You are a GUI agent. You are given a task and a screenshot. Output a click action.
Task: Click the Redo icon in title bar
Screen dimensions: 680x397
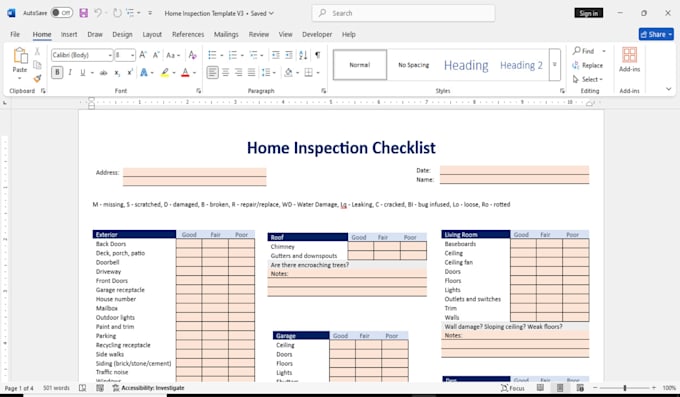coord(117,13)
